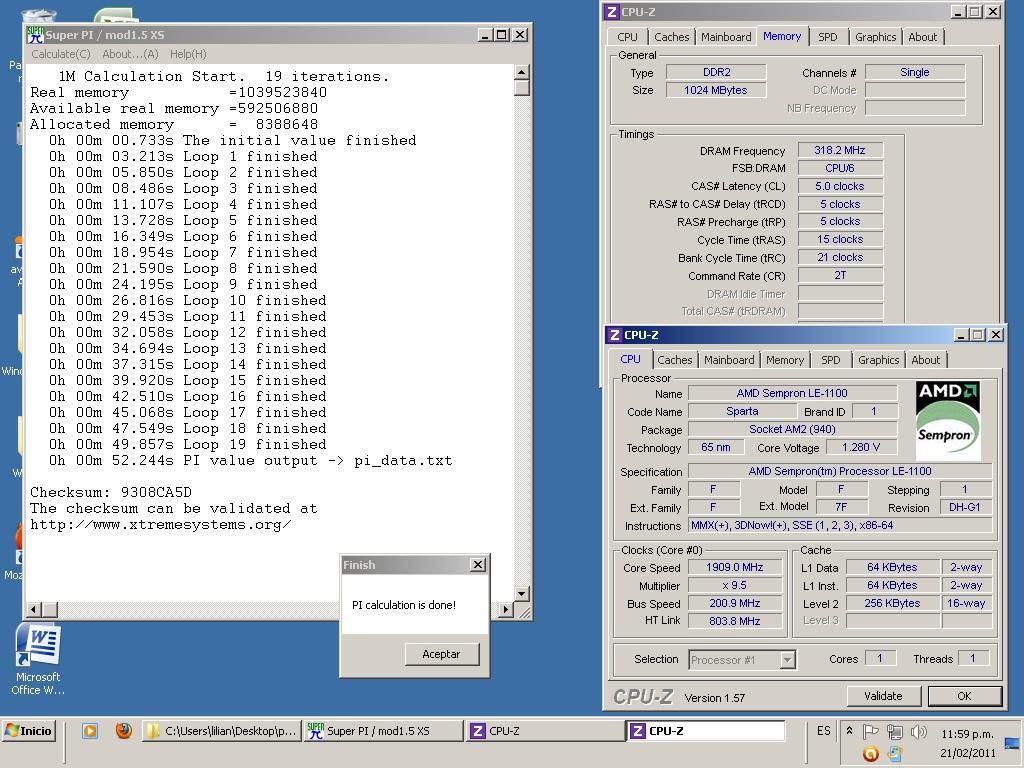
Task: Open About tab in front CPU-Z
Action: coord(925,360)
